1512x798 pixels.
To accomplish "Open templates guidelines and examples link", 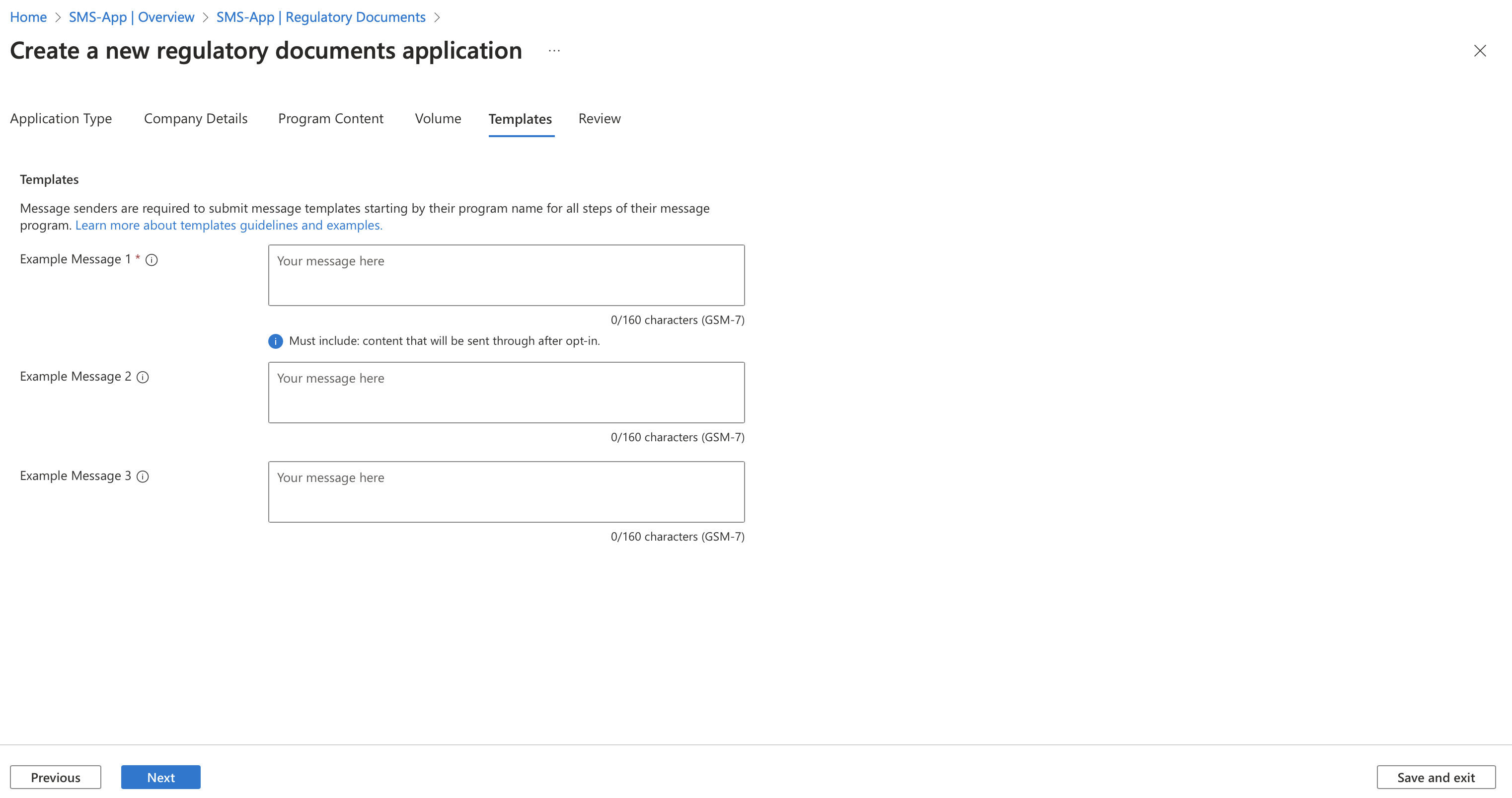I will (x=229, y=226).
